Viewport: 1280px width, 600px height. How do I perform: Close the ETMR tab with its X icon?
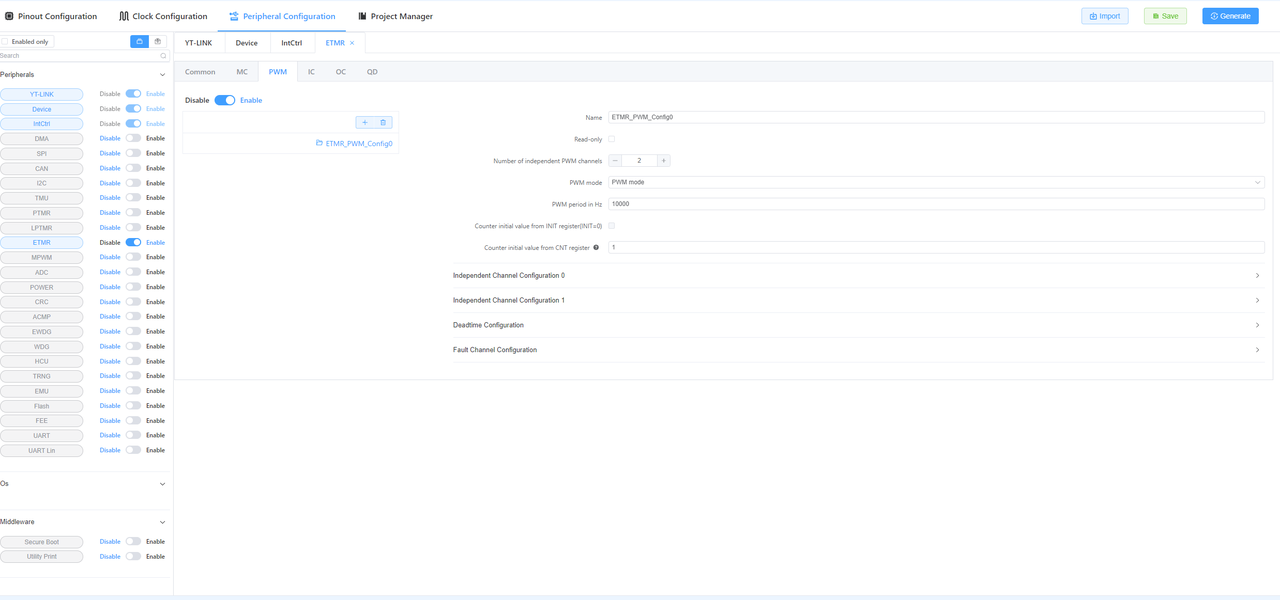click(352, 43)
